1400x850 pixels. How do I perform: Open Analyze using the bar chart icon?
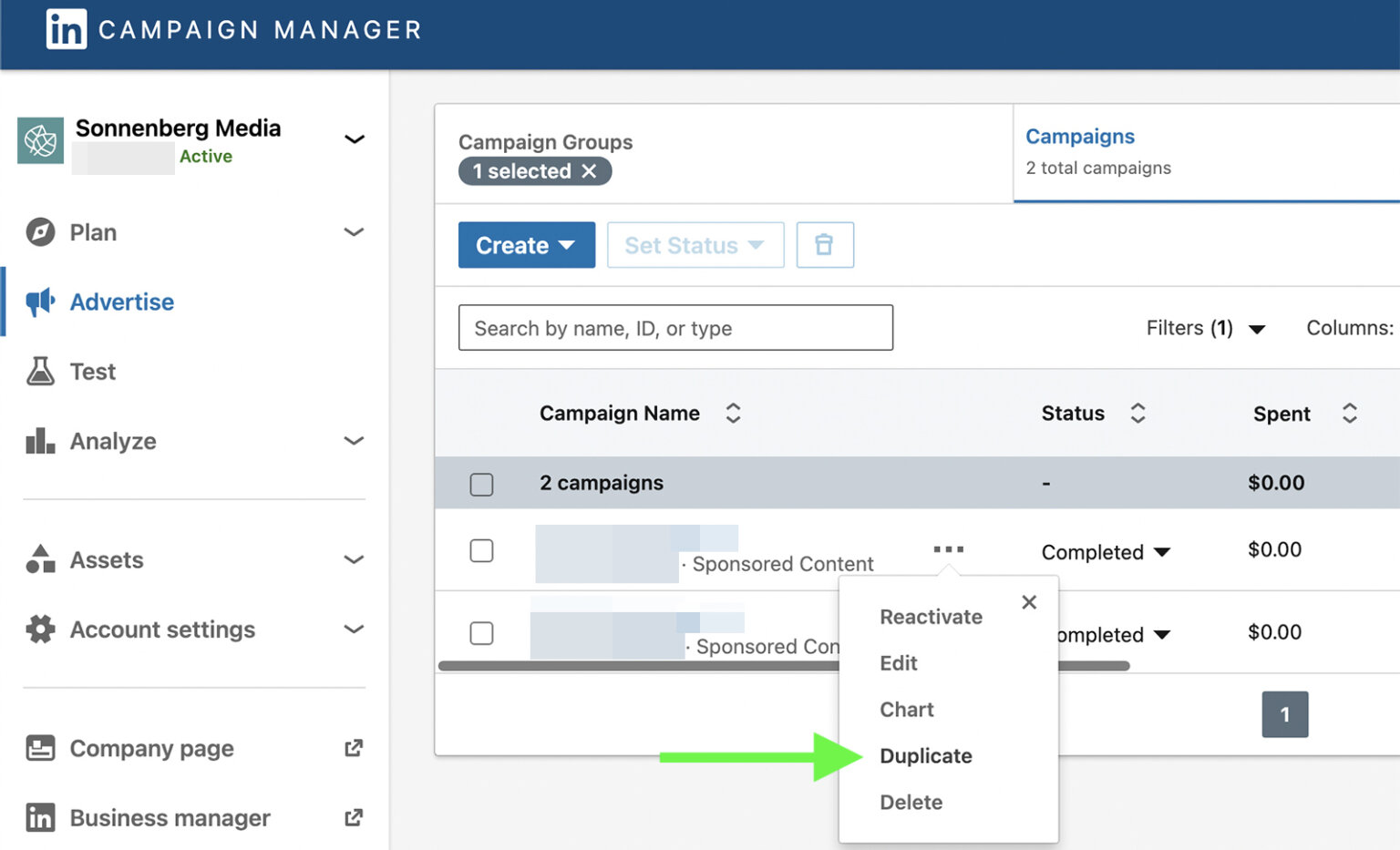coord(40,441)
